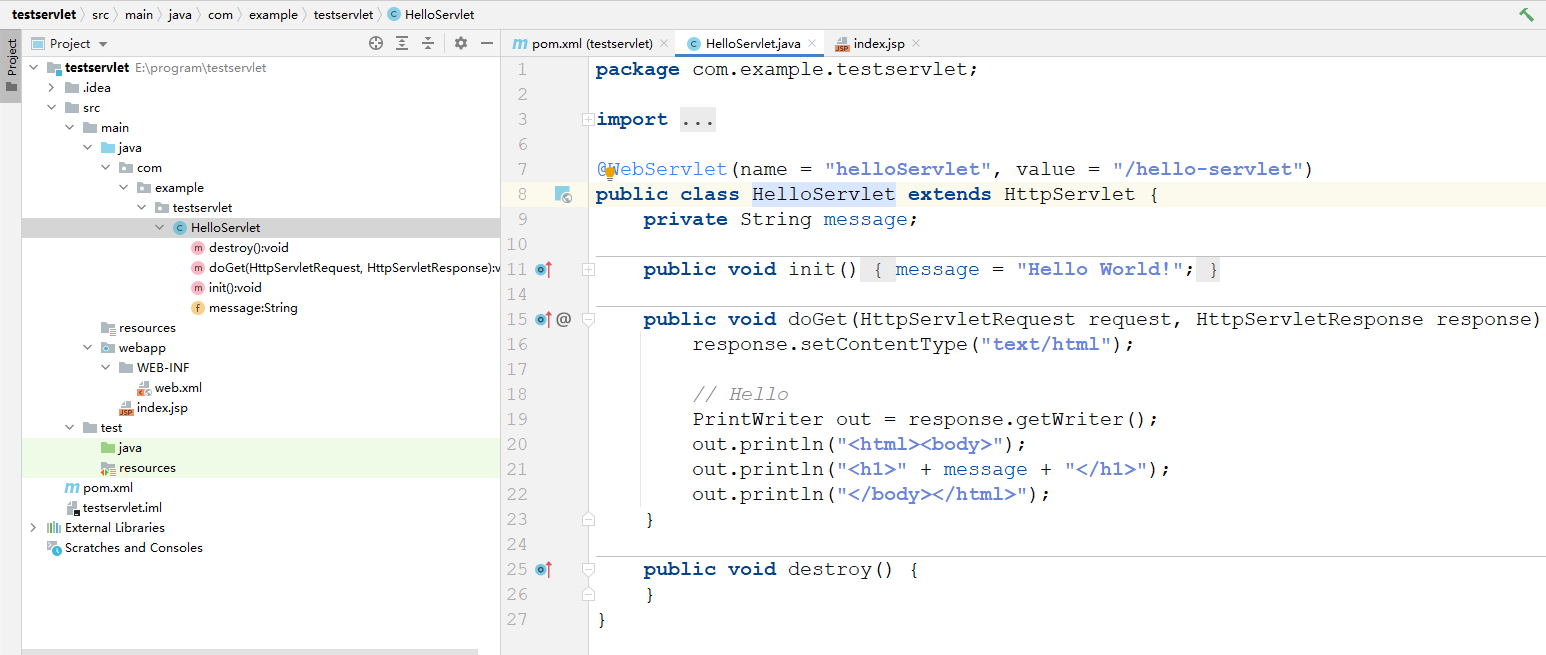Screen dimensions: 1546x655
Task: Collapse the testservlet root node
Action: (34, 68)
